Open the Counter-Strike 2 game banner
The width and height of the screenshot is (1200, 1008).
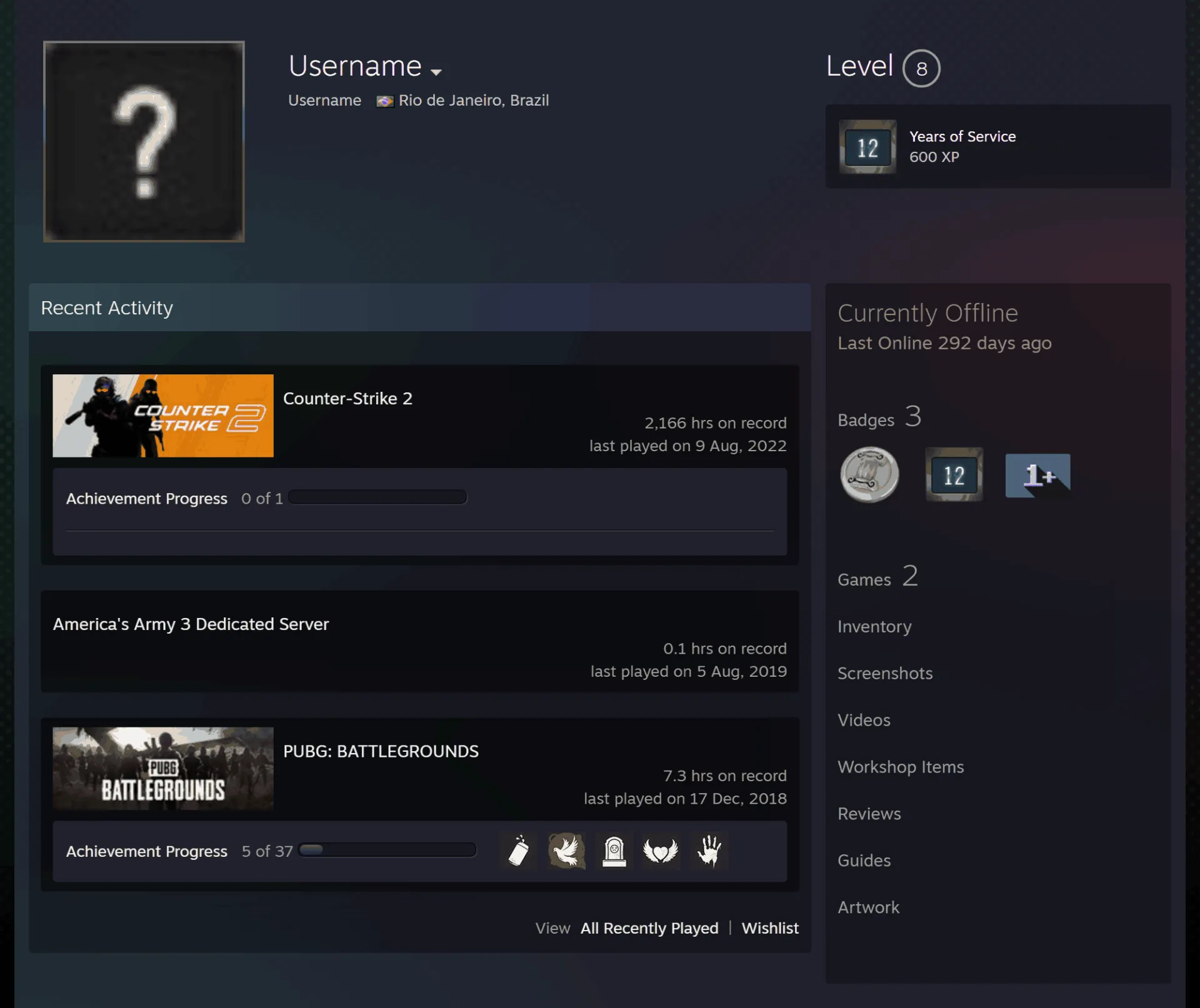point(163,416)
